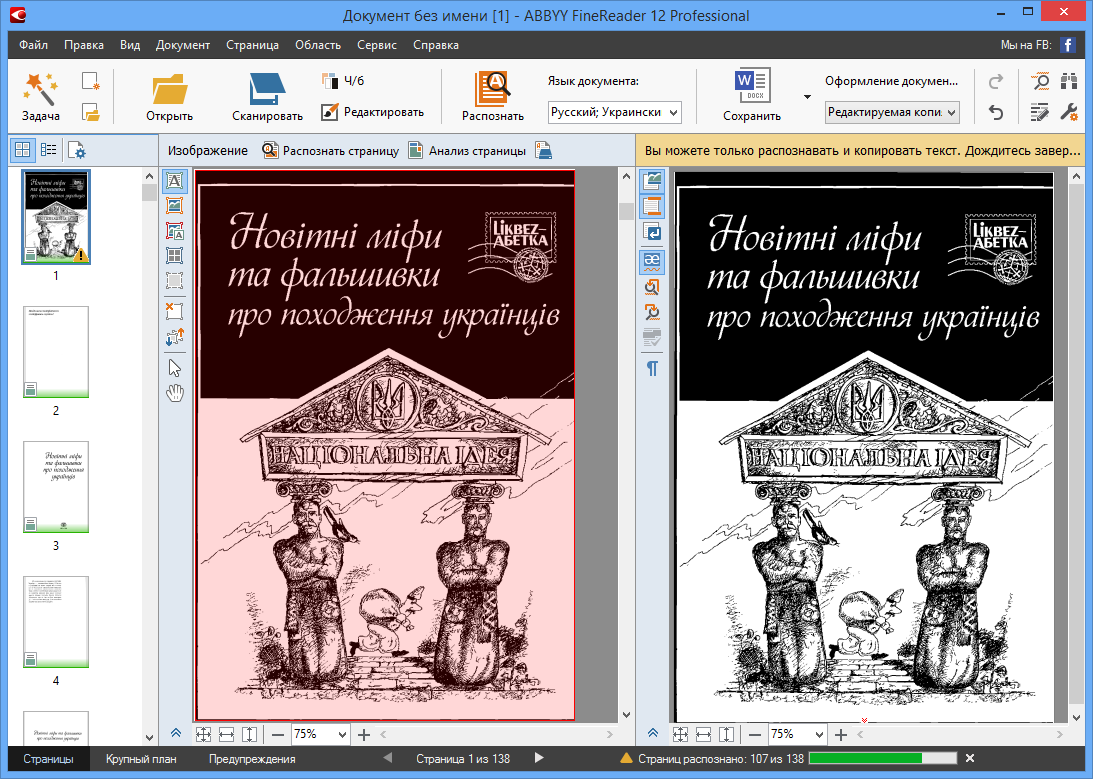Click the Страницы status bar tab
This screenshot has height=779, width=1093.
(x=48, y=759)
